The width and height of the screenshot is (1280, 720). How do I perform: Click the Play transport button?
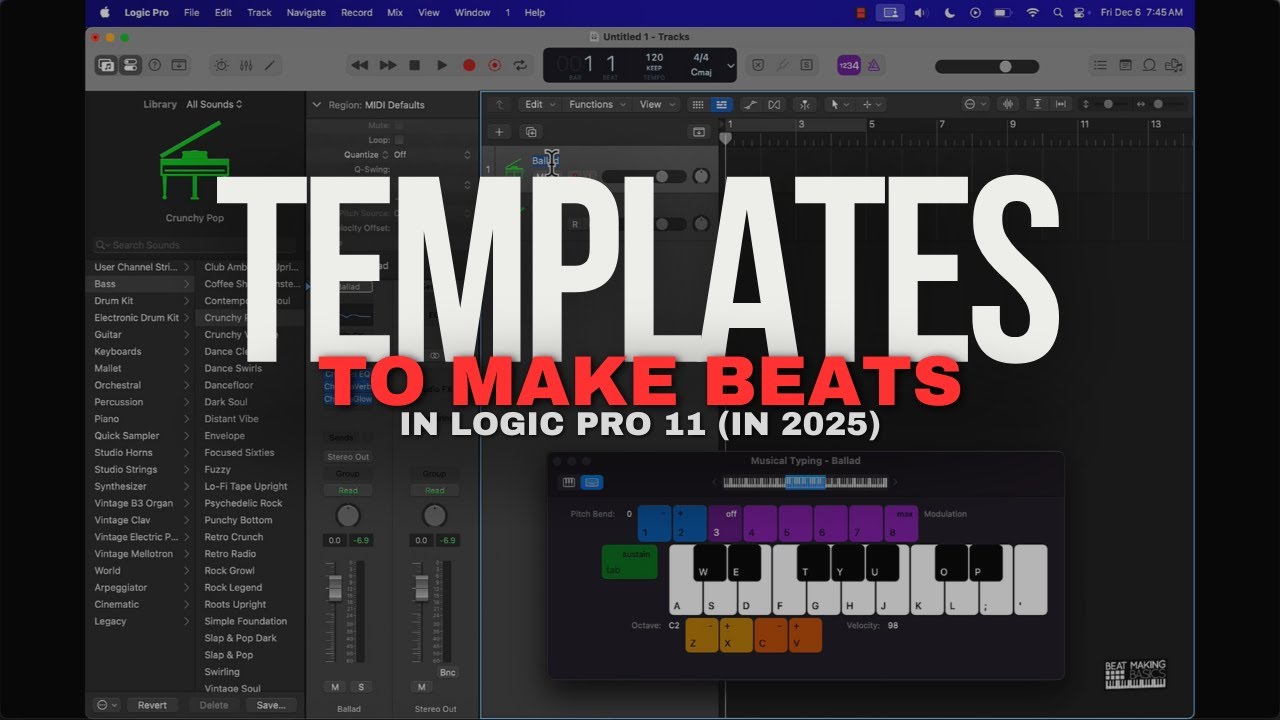[442, 65]
